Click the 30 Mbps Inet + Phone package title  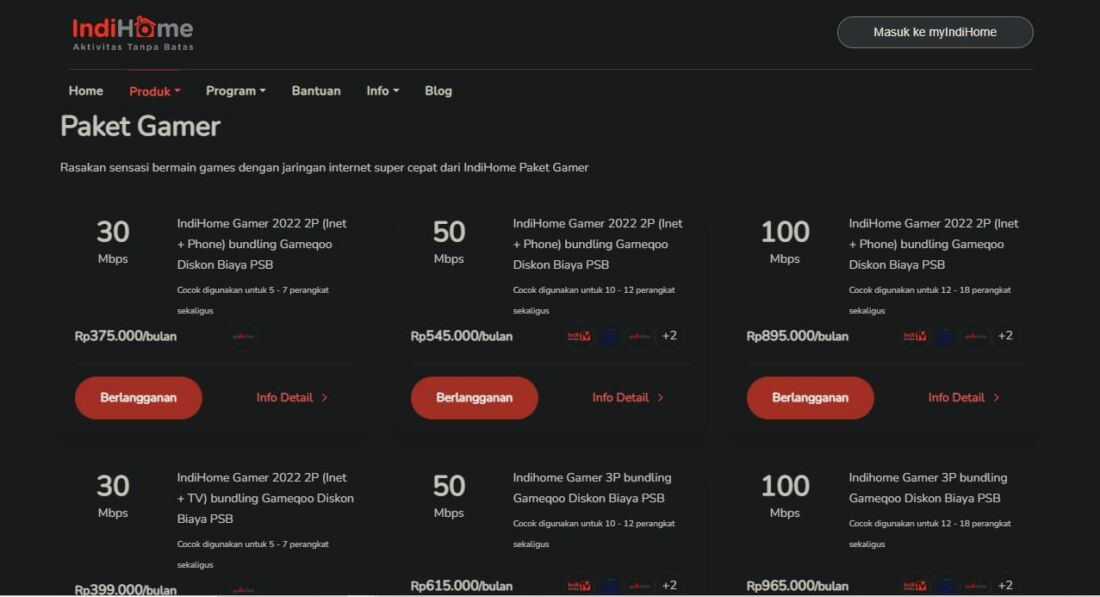262,244
